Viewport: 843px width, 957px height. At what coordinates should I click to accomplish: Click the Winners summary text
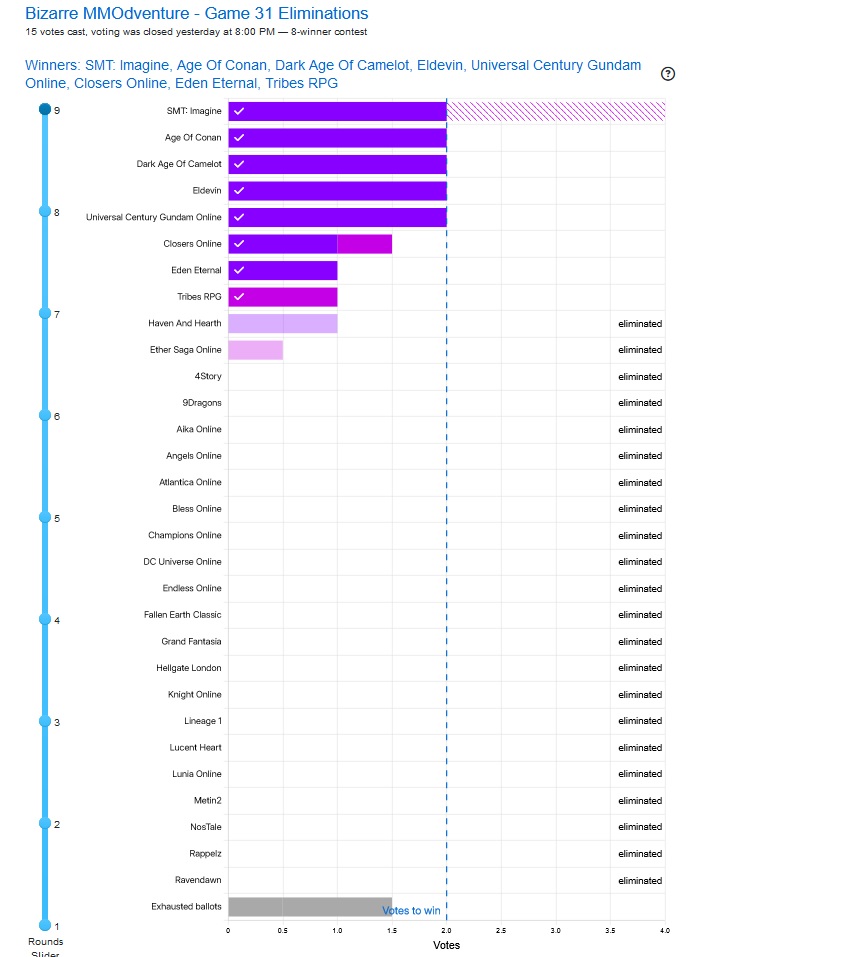tap(333, 74)
